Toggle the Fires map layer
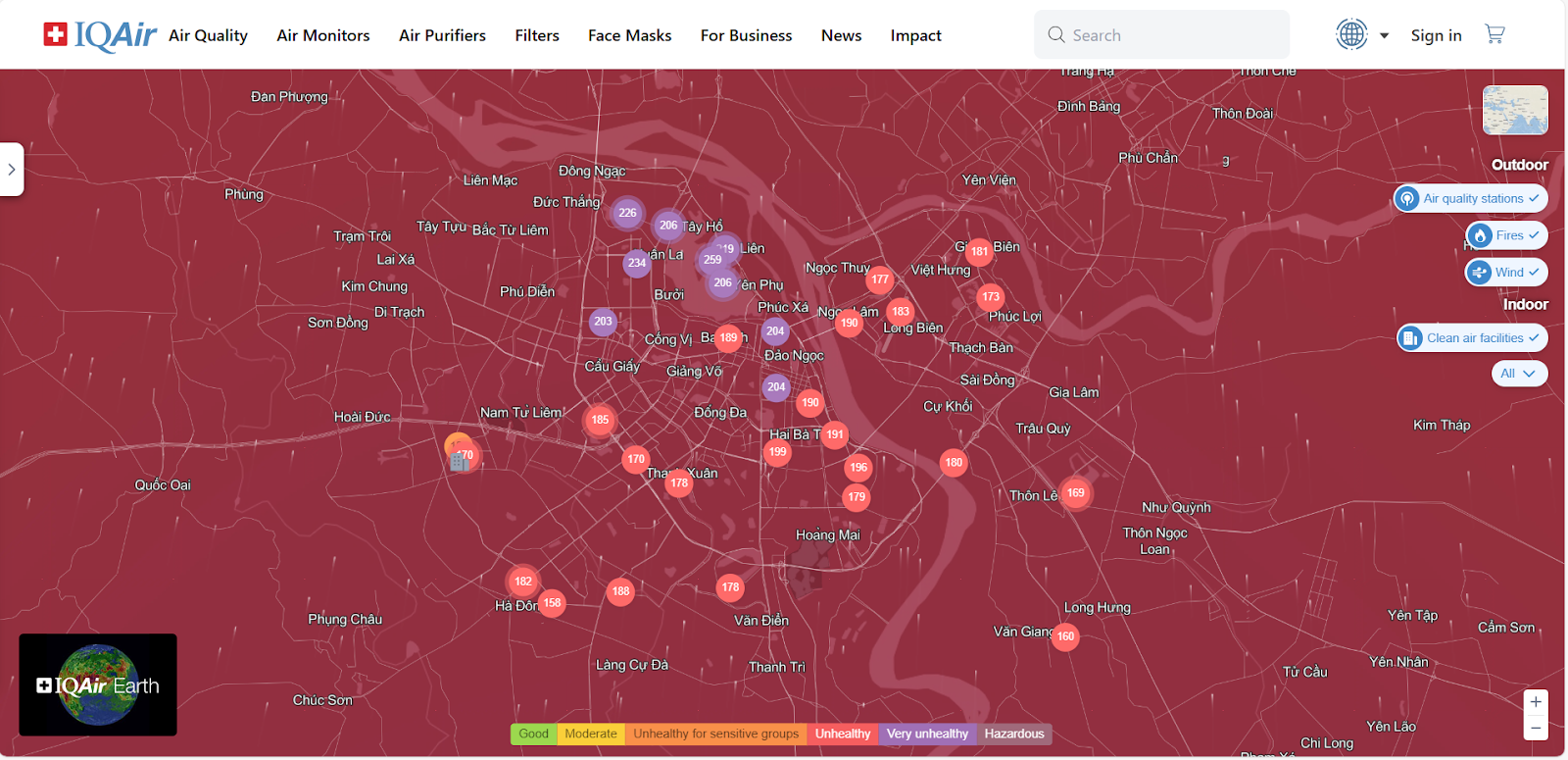This screenshot has width=1568, height=760. (x=1506, y=235)
